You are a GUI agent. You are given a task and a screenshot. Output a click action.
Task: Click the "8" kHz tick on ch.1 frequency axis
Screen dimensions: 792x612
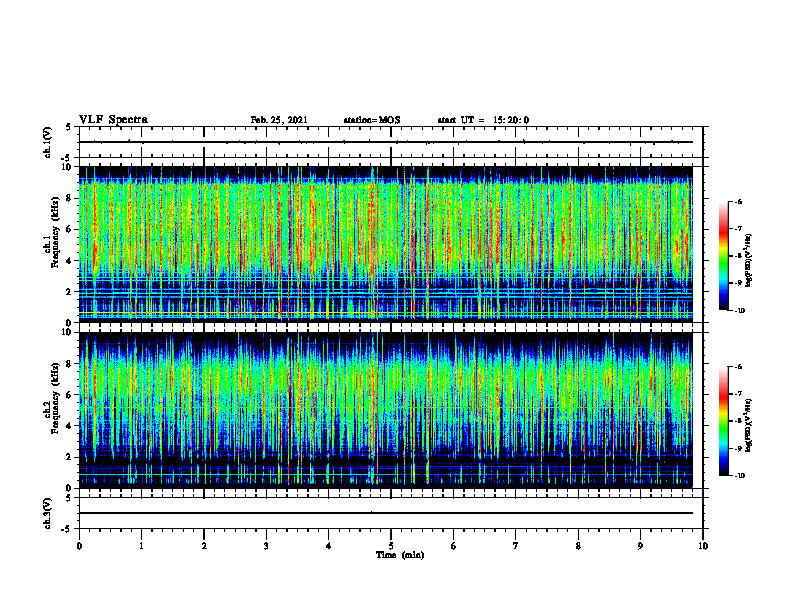point(70,198)
